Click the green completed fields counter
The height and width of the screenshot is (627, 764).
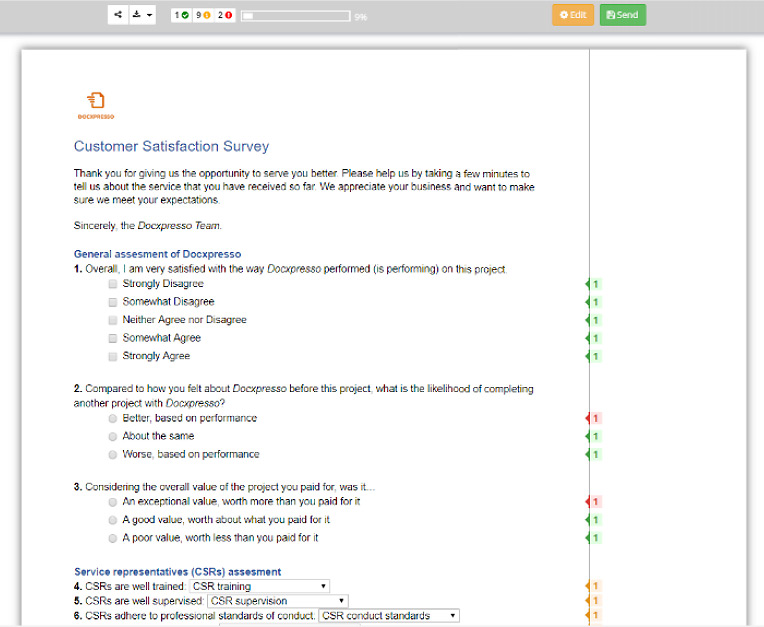182,15
